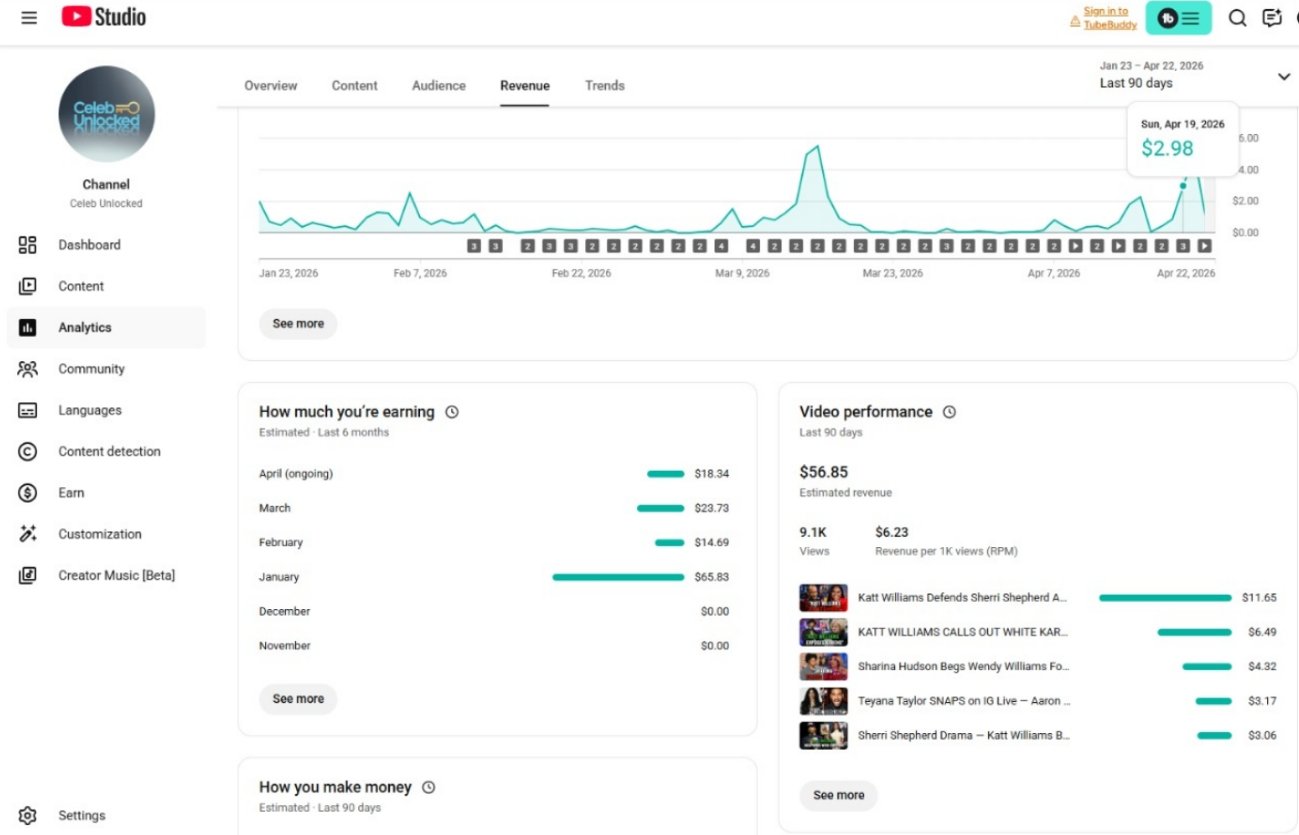Go to the Earn section
The image size is (1299, 835).
tap(71, 493)
